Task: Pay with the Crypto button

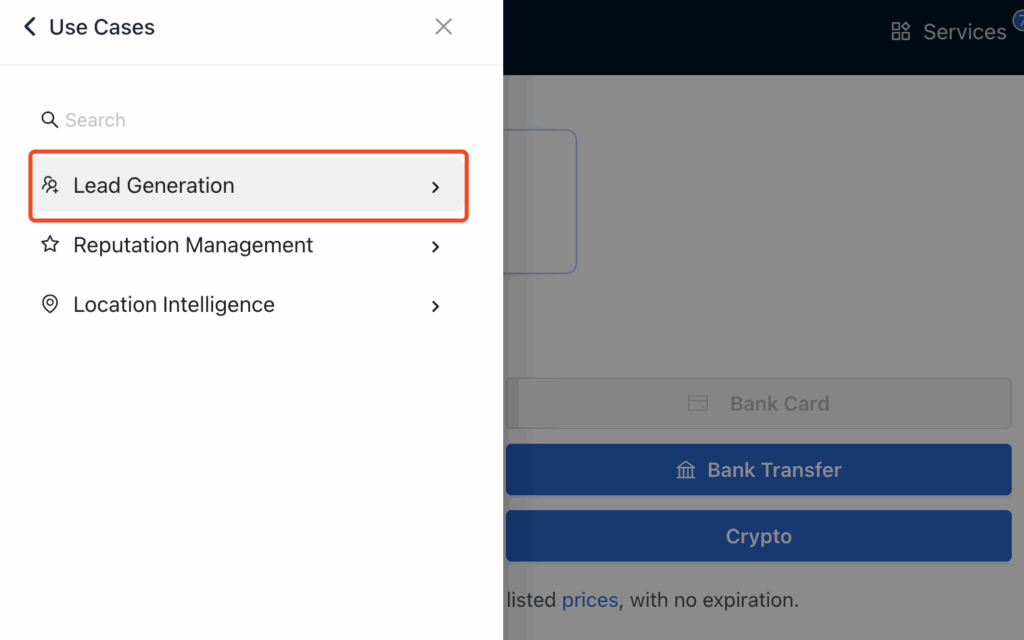Action: [x=758, y=536]
